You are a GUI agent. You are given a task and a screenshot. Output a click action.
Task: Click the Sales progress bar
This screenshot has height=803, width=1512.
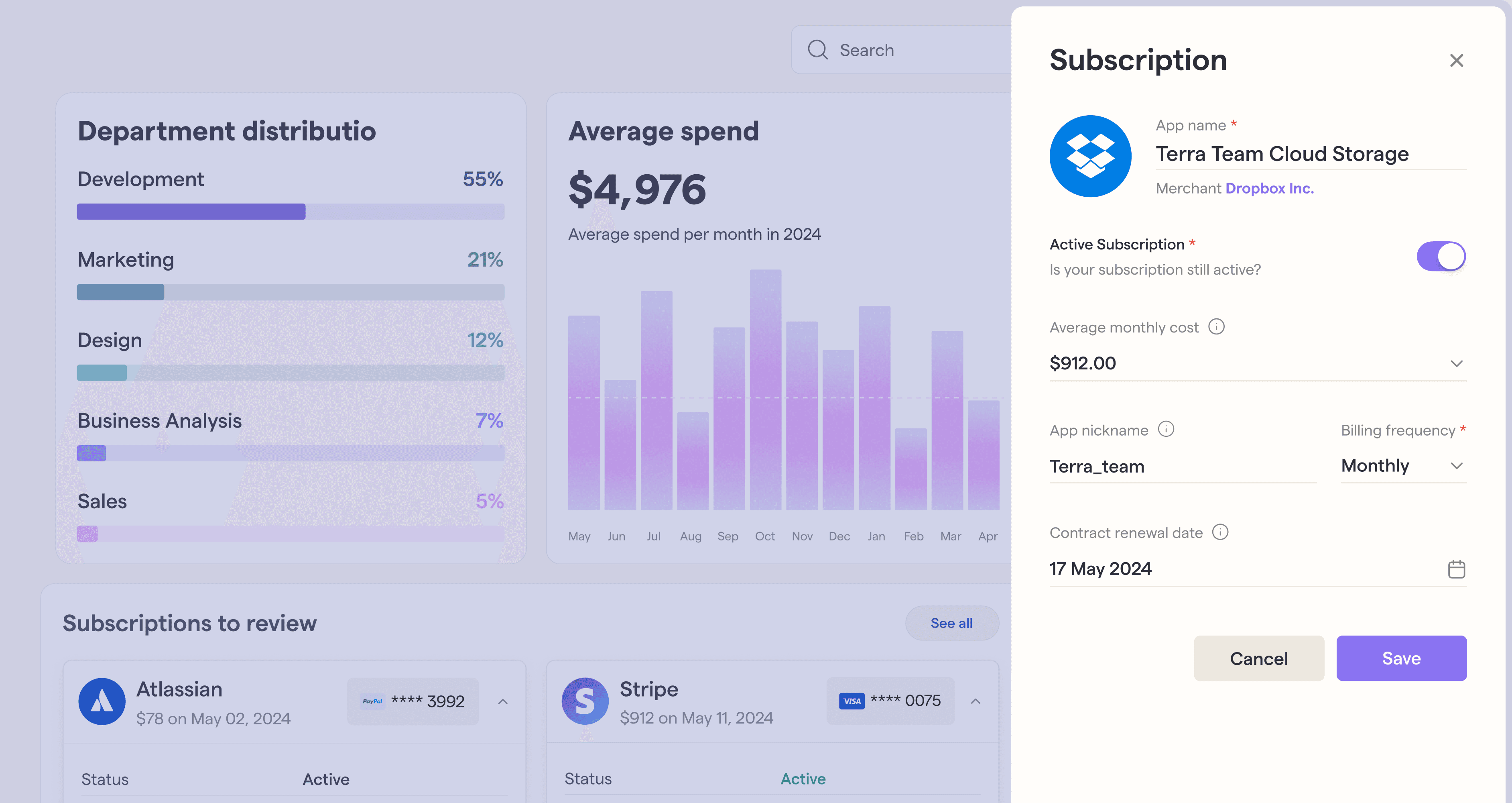[291, 533]
